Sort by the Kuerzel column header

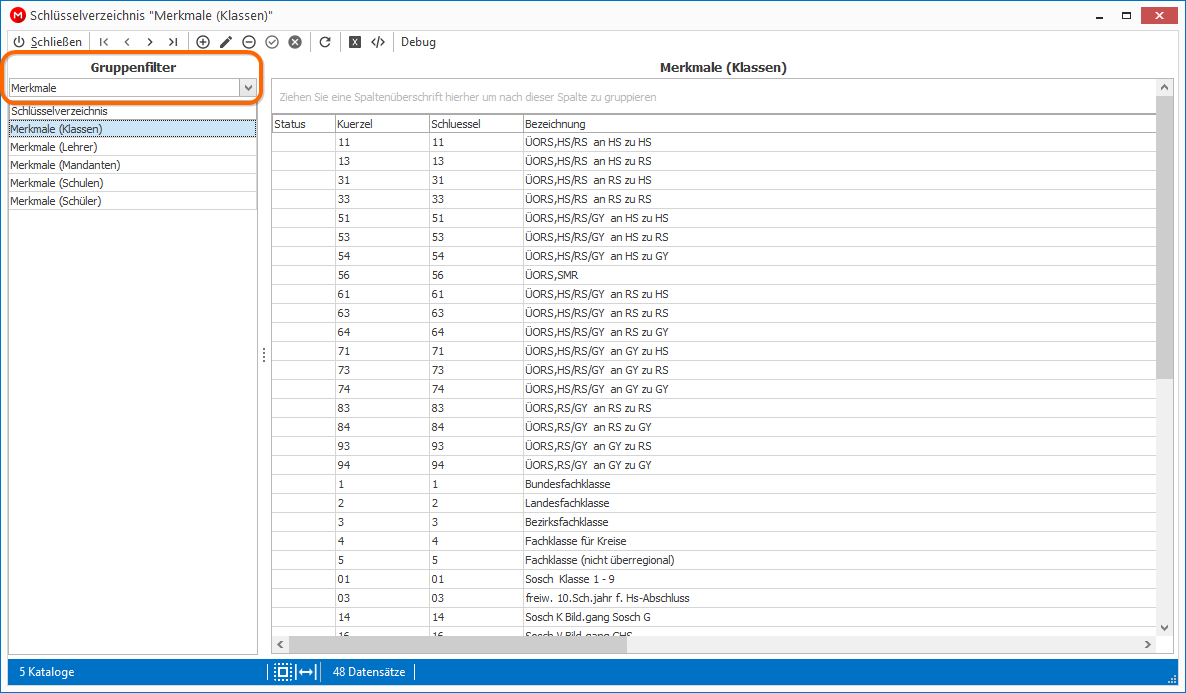[x=382, y=124]
